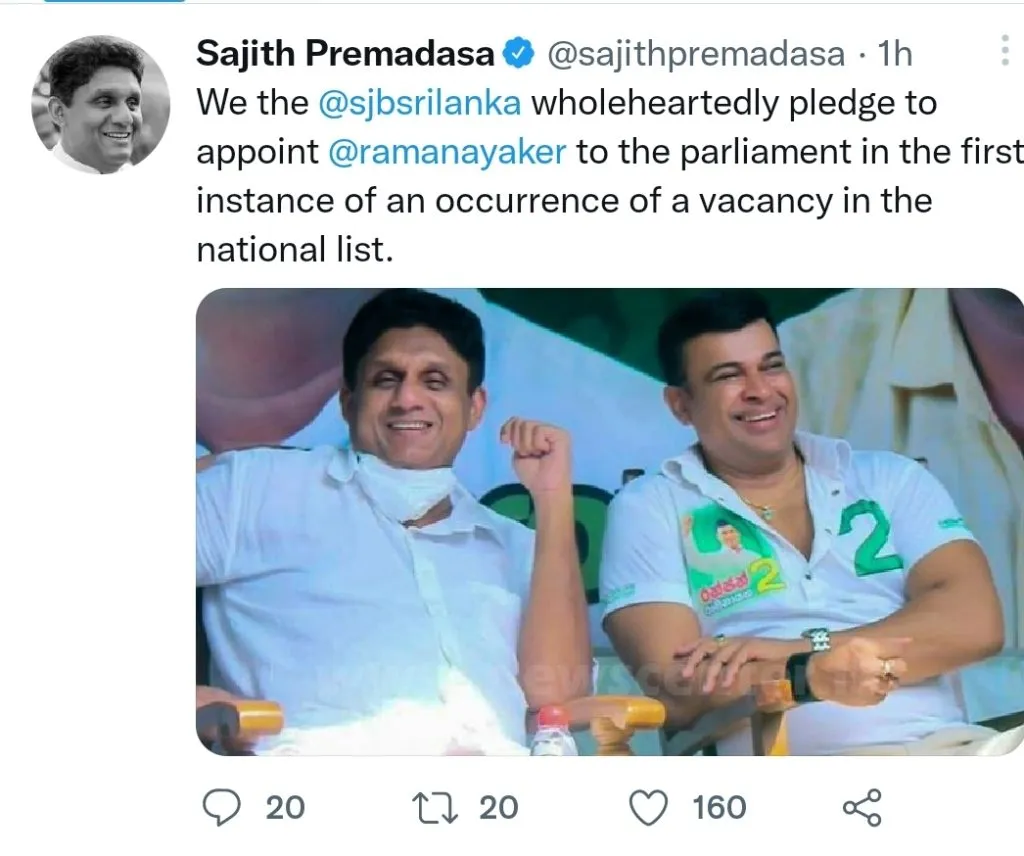Click the word parliament in the tweet

point(765,152)
